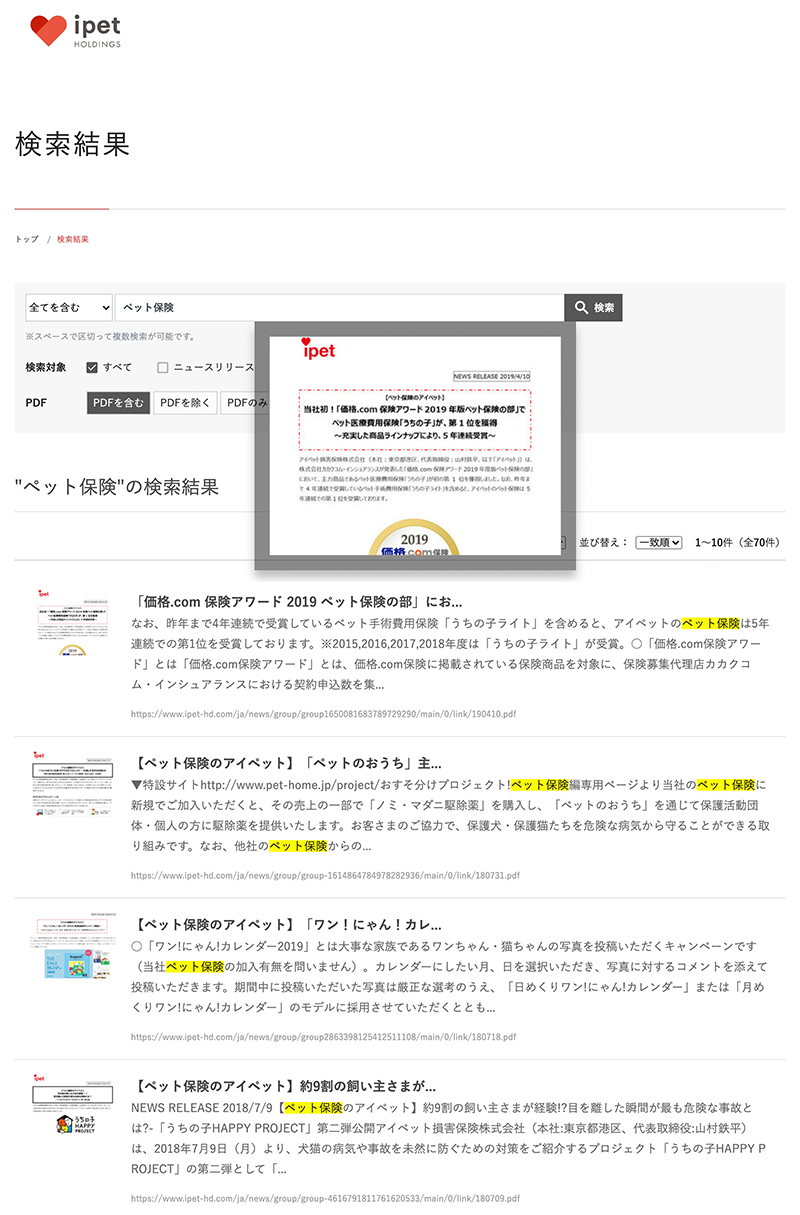
Task: Click the ipet Holdings logo
Action: pyautogui.click(x=76, y=31)
